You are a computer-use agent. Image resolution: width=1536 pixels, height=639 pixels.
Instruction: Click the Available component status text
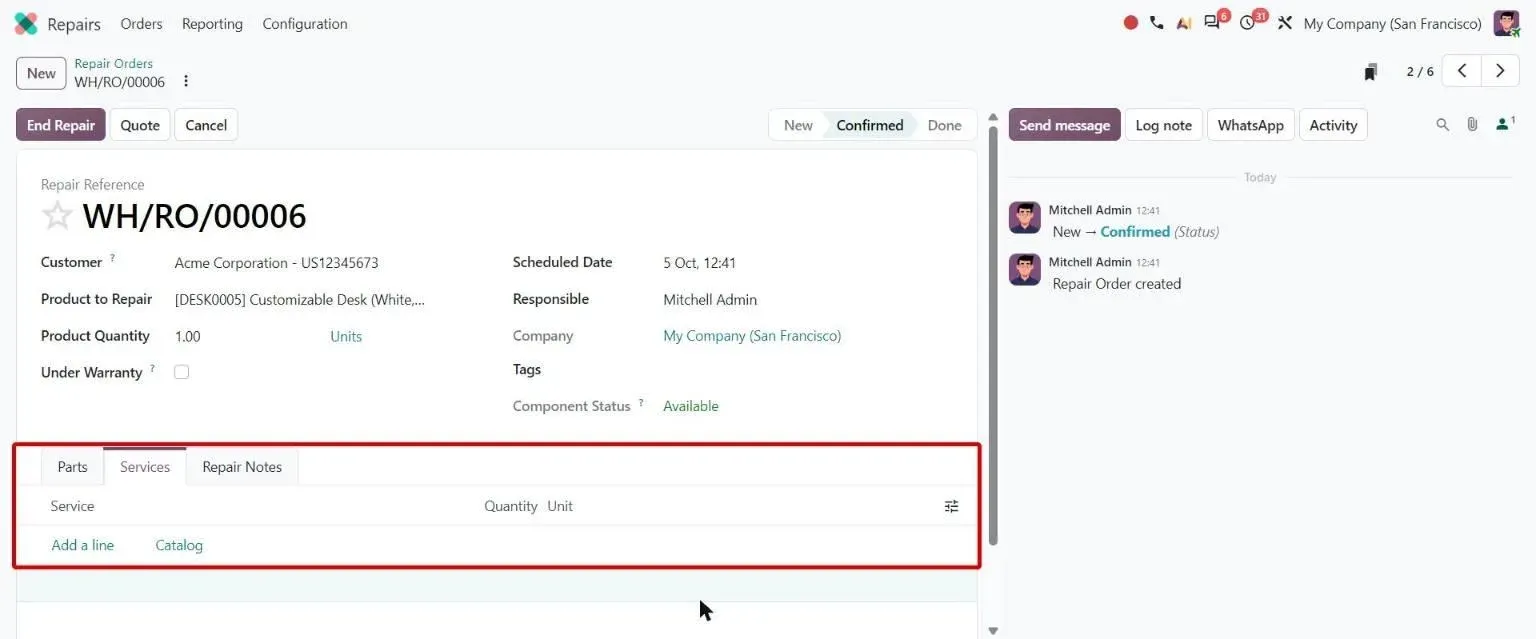[x=691, y=406]
